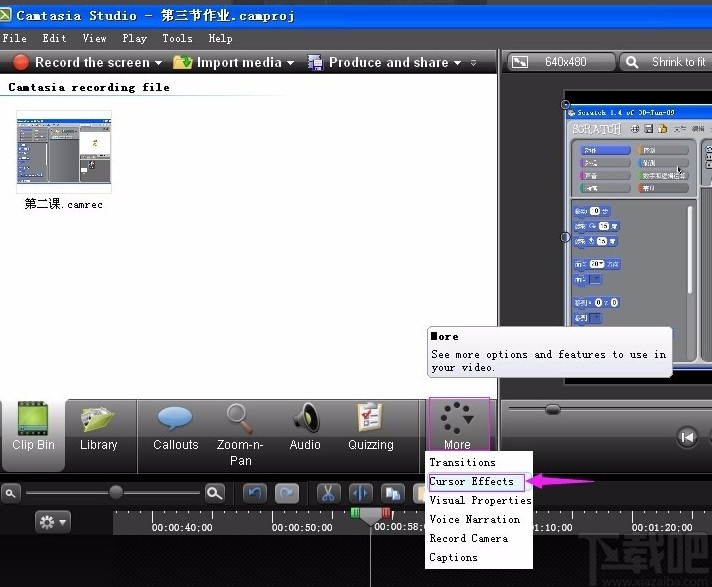Screen dimensions: 712x587
Task: Click the left-middle canvas resize handle
Action: pos(565,237)
